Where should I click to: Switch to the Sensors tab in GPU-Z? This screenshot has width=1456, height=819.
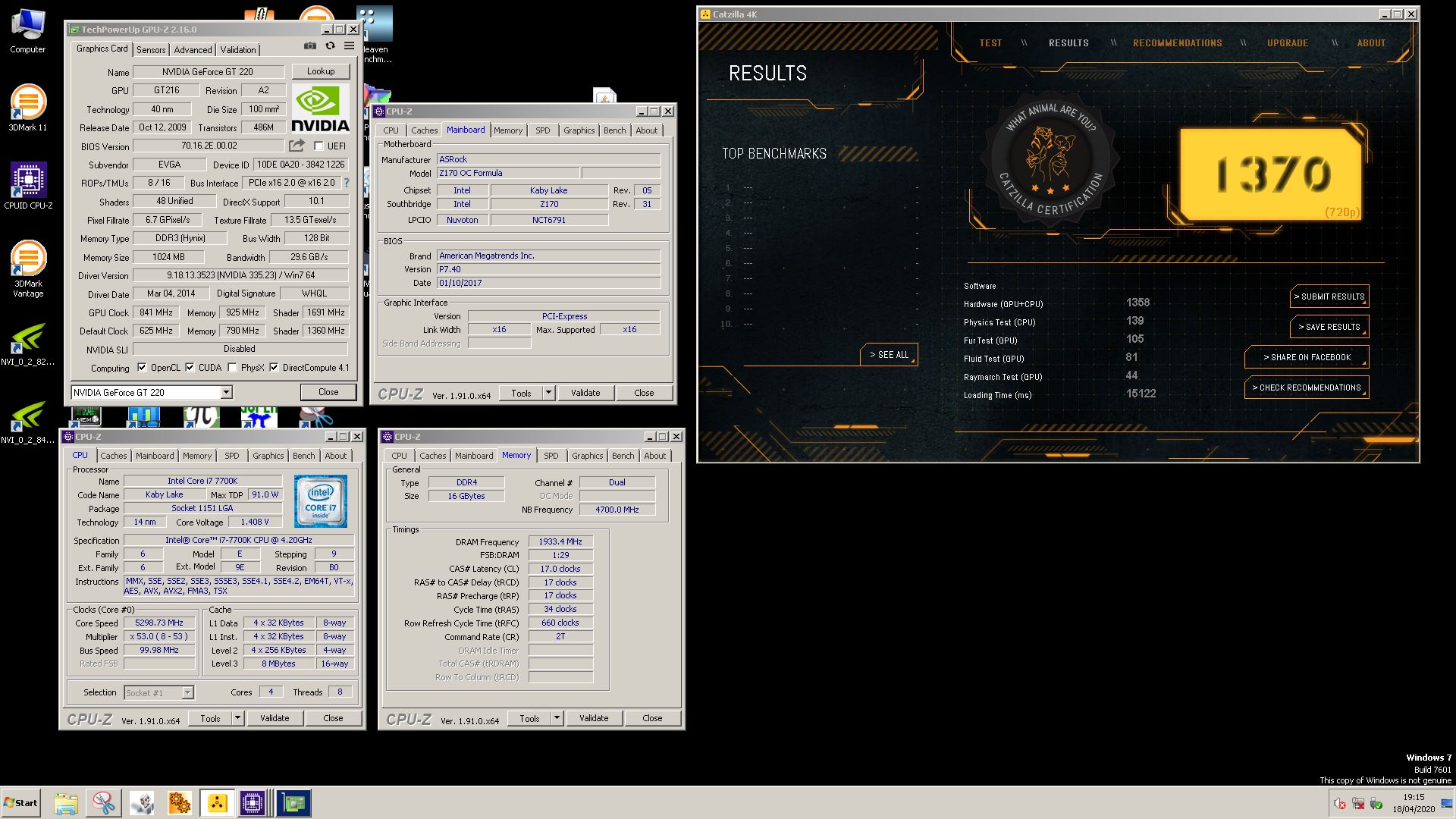[151, 49]
